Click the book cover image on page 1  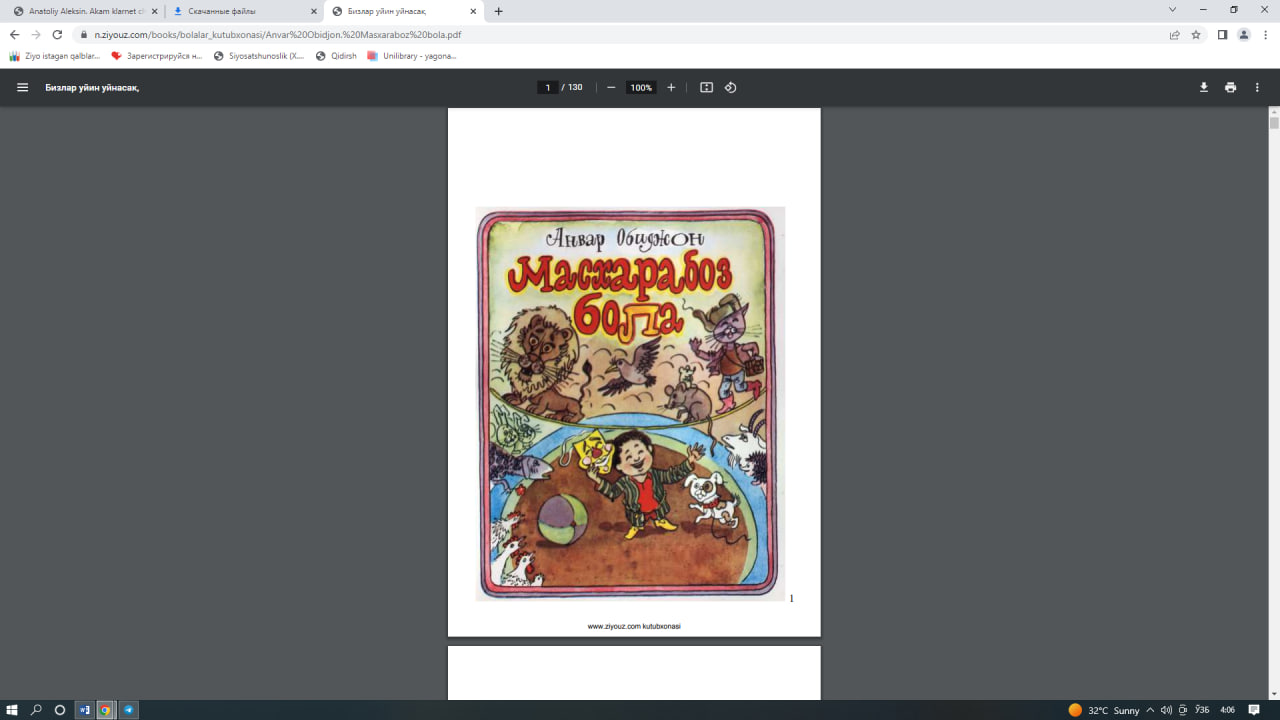pos(630,403)
